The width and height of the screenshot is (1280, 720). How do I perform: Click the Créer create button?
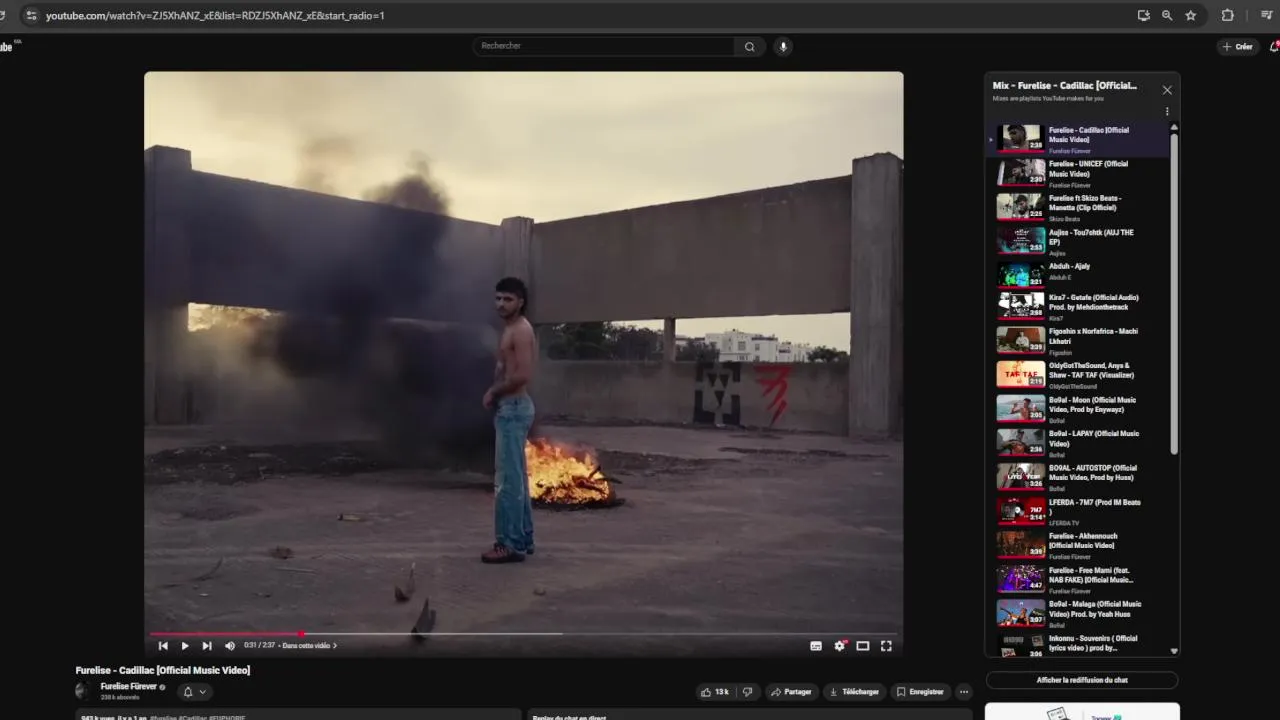click(1238, 47)
